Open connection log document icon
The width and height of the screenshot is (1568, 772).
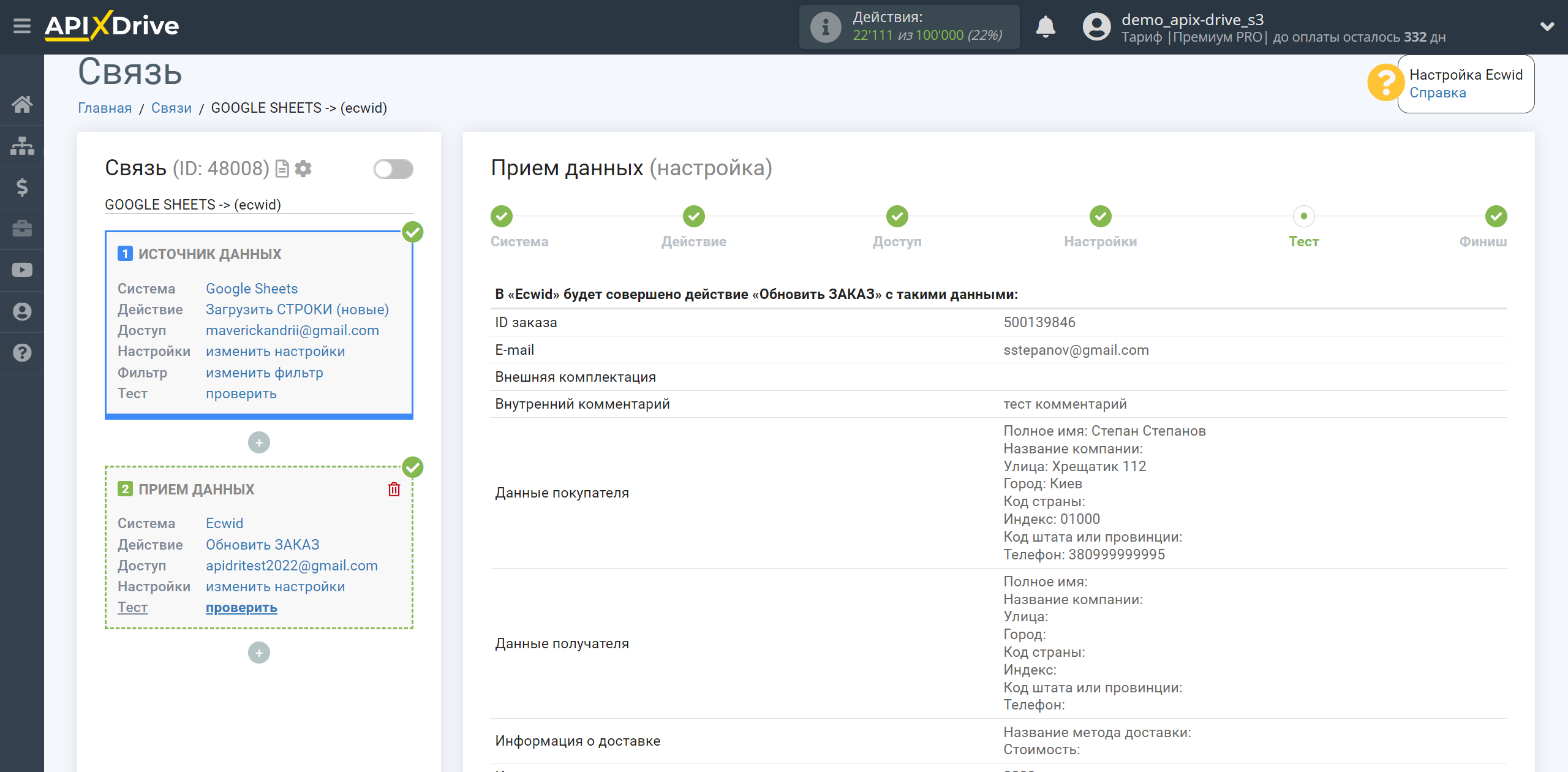click(282, 168)
